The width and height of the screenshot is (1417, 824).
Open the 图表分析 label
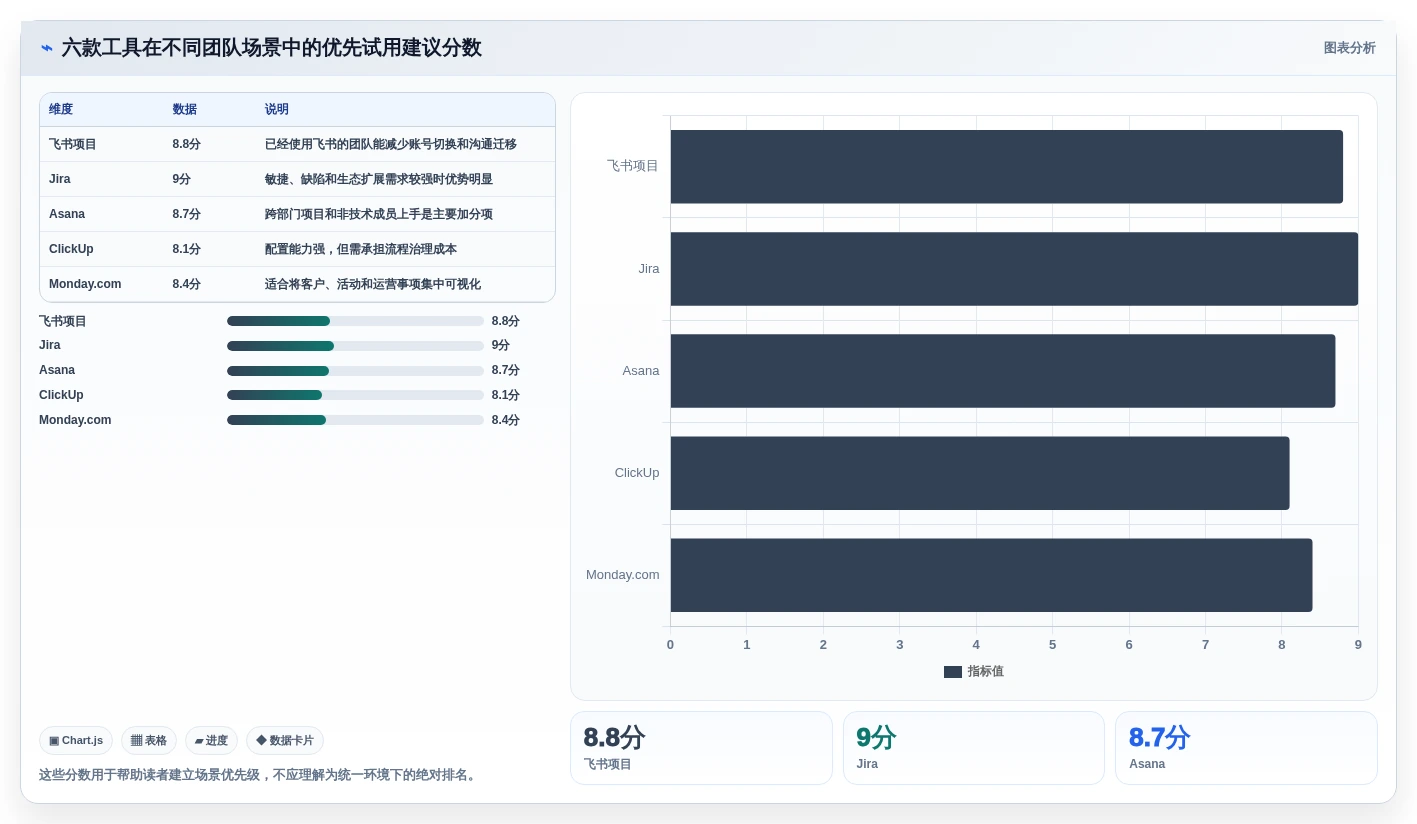pos(1349,48)
